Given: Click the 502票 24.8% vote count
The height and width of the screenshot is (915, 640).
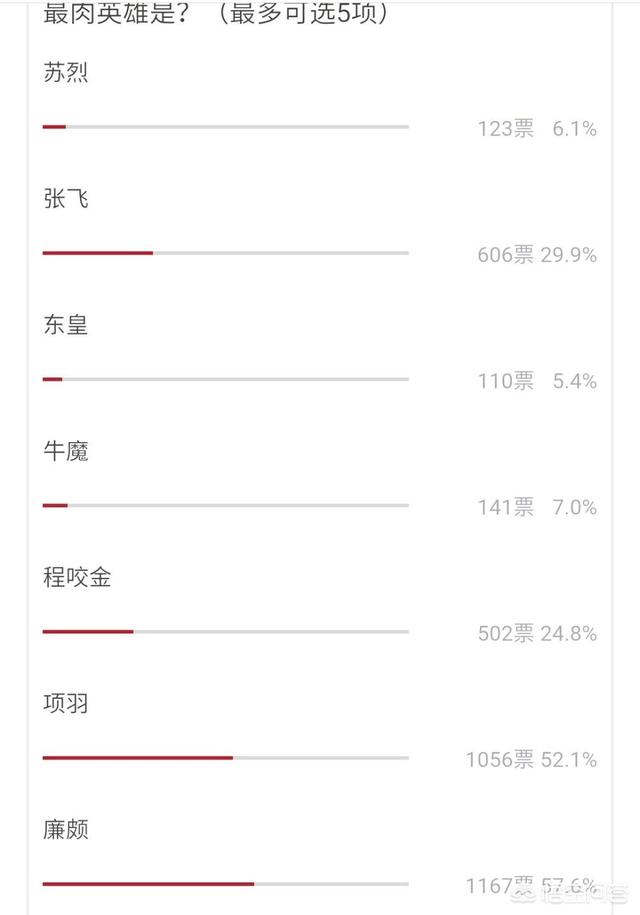Looking at the screenshot, I should click(537, 633).
